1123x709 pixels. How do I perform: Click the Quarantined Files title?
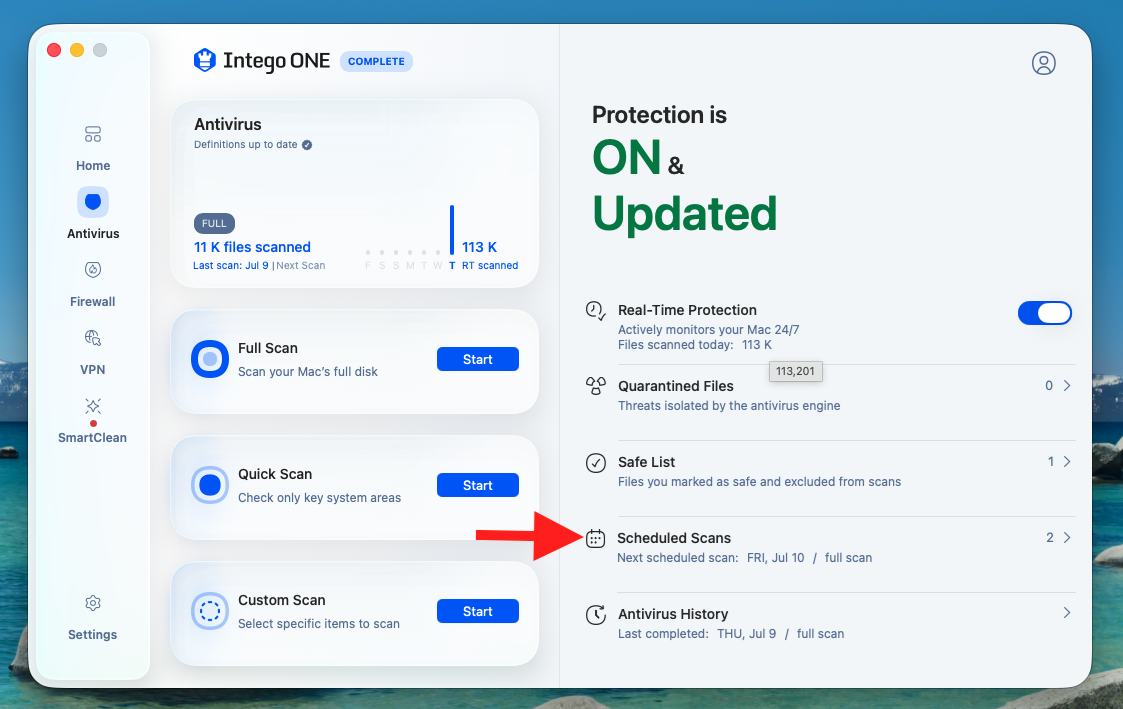(x=675, y=386)
